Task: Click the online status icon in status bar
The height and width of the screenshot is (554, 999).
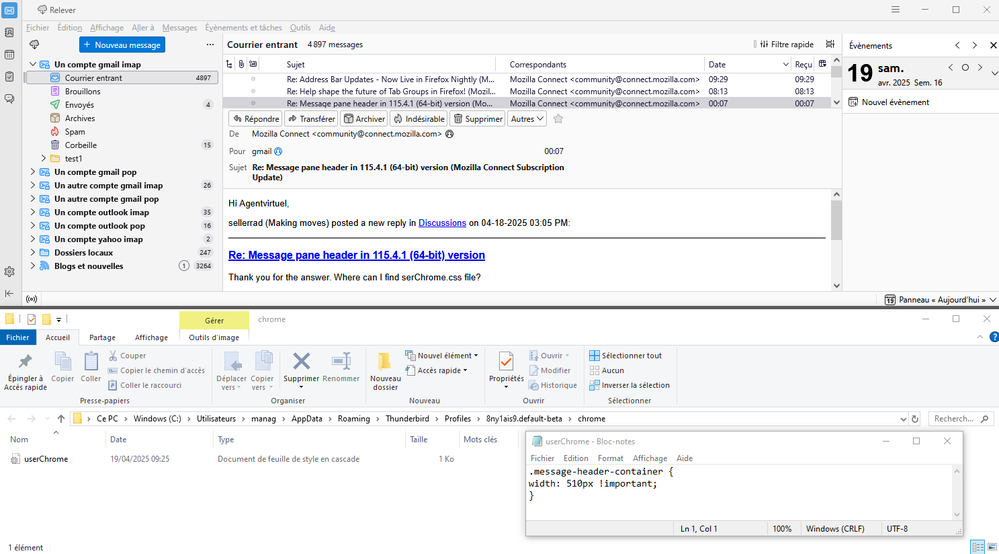Action: tap(31, 299)
